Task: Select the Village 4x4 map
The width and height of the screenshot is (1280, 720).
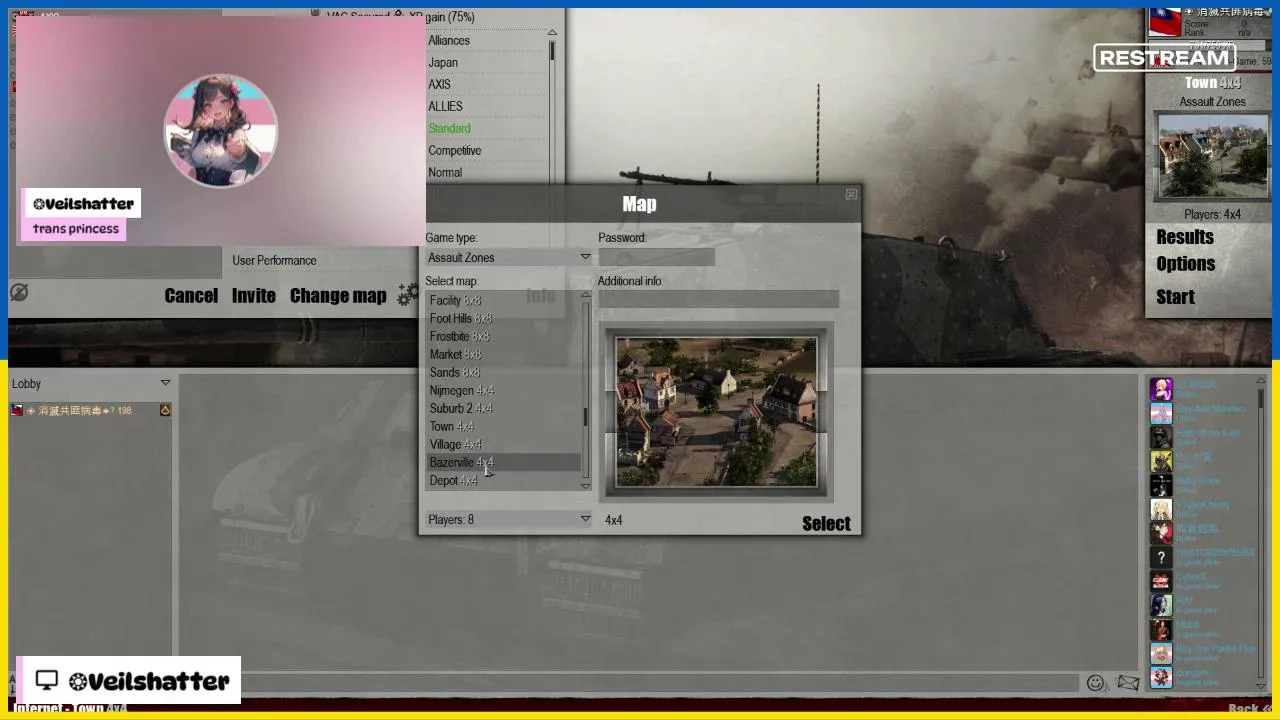Action: pos(503,444)
